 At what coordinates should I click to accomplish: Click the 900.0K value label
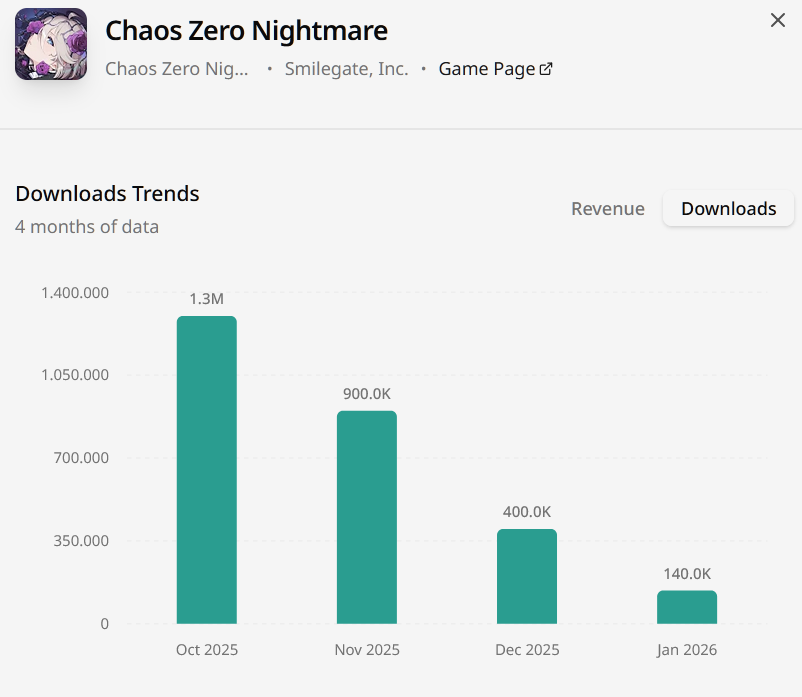367,394
